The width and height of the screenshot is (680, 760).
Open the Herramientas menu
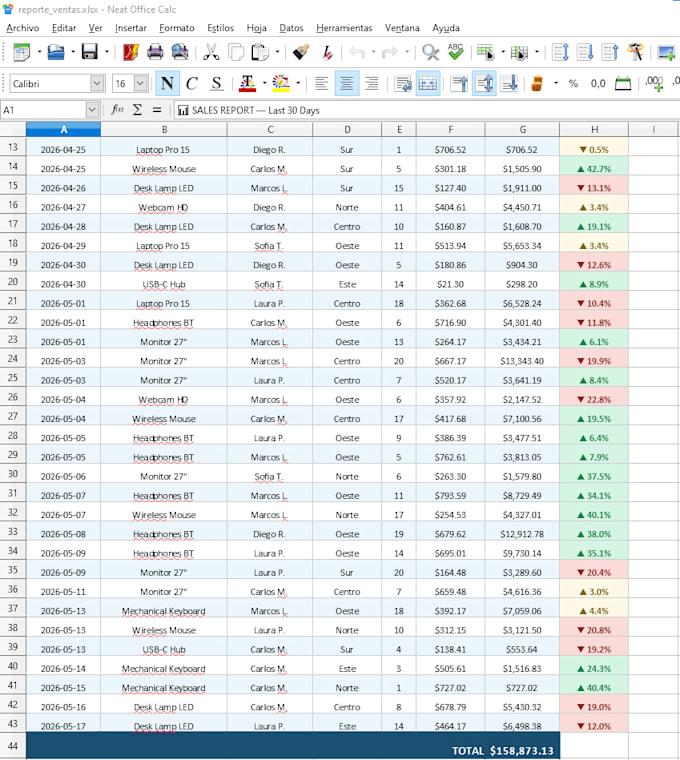344,28
